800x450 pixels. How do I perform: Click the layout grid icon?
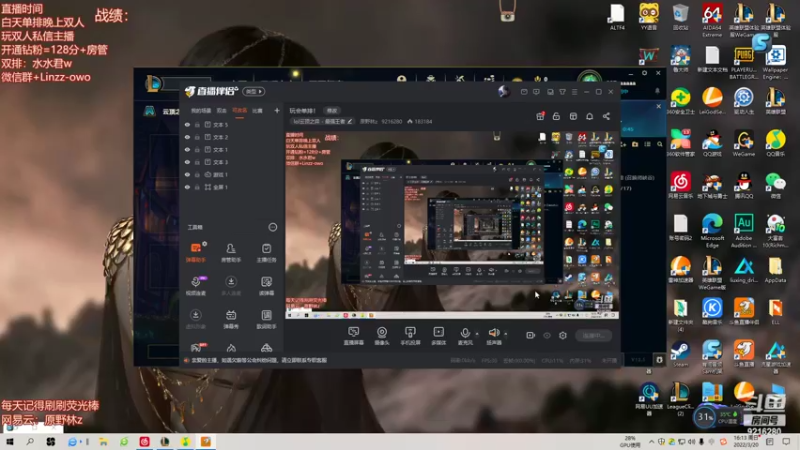(573, 116)
